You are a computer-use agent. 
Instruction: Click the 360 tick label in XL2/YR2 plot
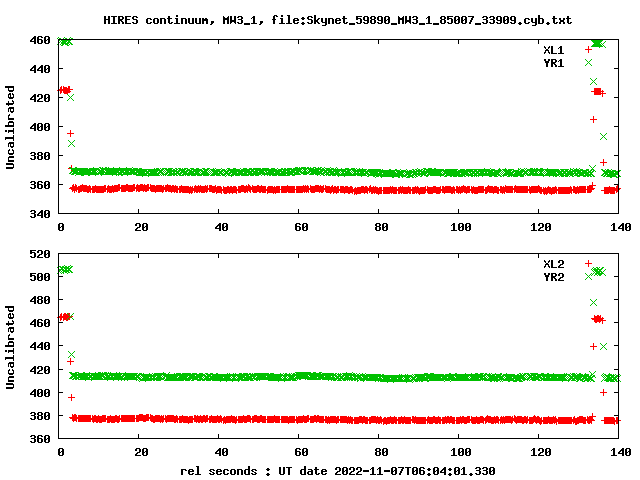click(x=40, y=439)
